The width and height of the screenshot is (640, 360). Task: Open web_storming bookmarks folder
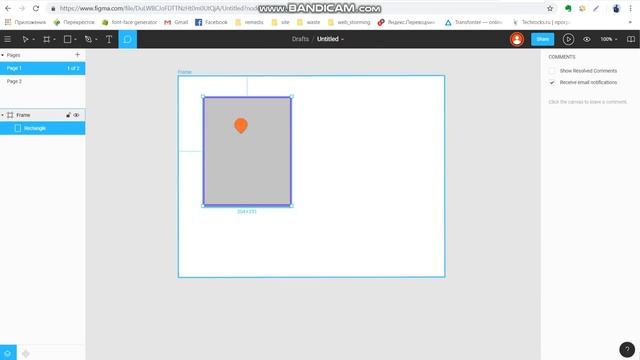349,22
